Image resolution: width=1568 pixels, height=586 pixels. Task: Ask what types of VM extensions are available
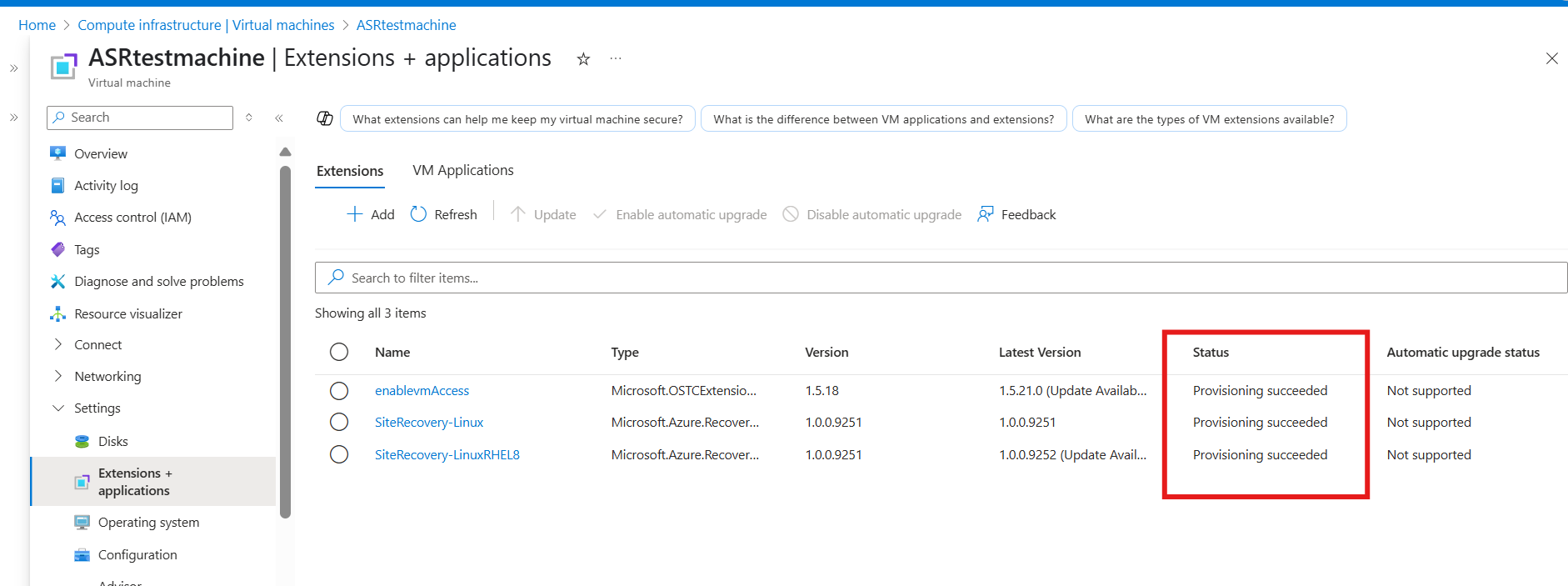(x=1209, y=119)
